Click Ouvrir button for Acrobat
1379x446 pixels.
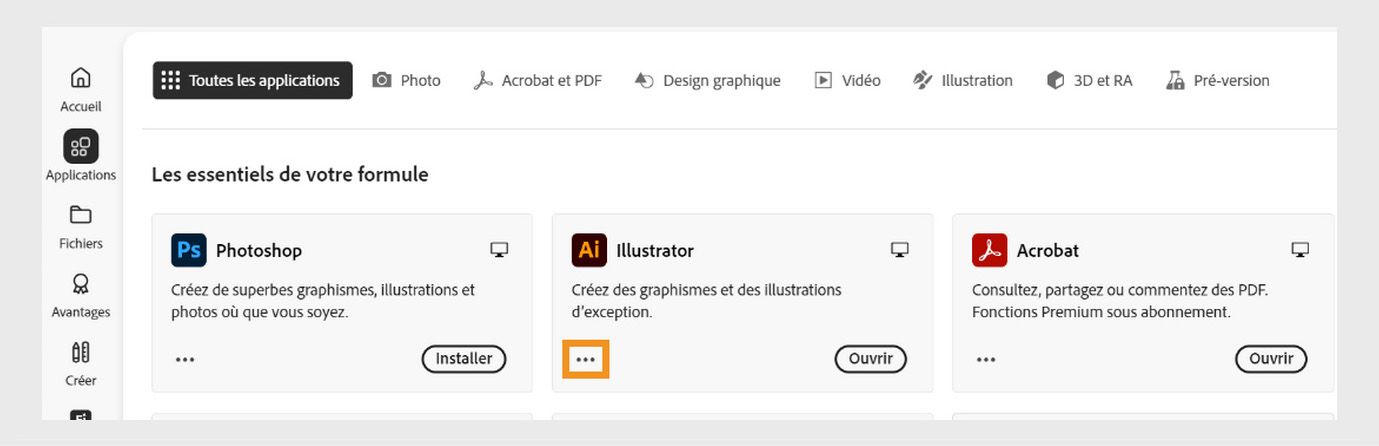coord(1271,359)
